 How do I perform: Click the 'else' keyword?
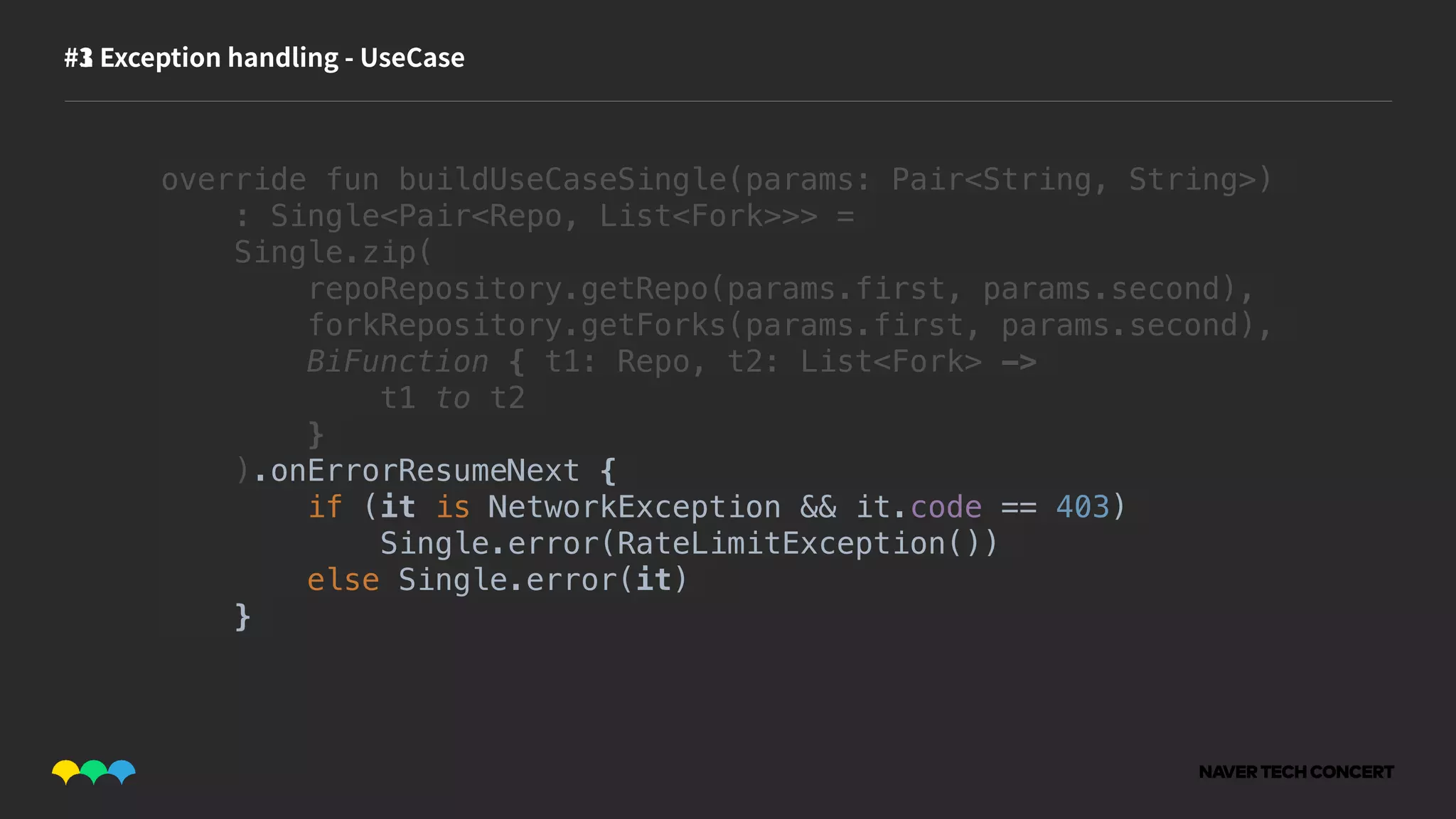tap(343, 580)
